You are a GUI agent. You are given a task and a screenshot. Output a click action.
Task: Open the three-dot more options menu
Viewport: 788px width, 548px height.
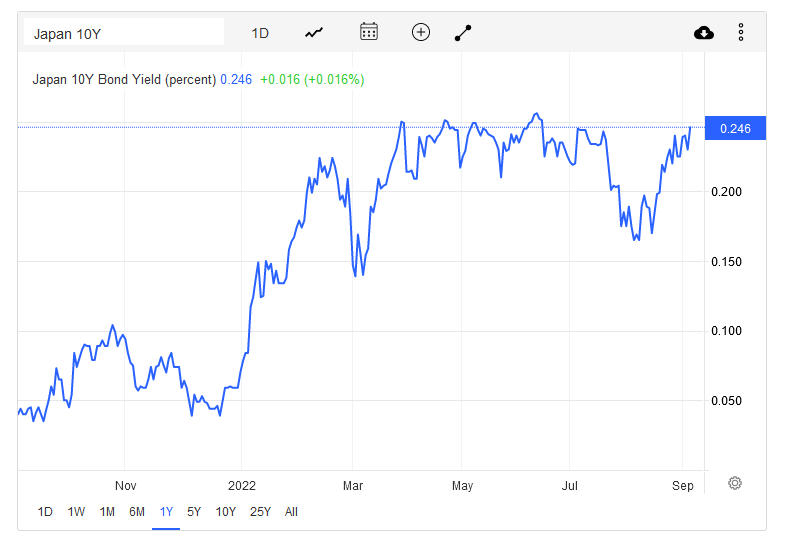[x=741, y=32]
